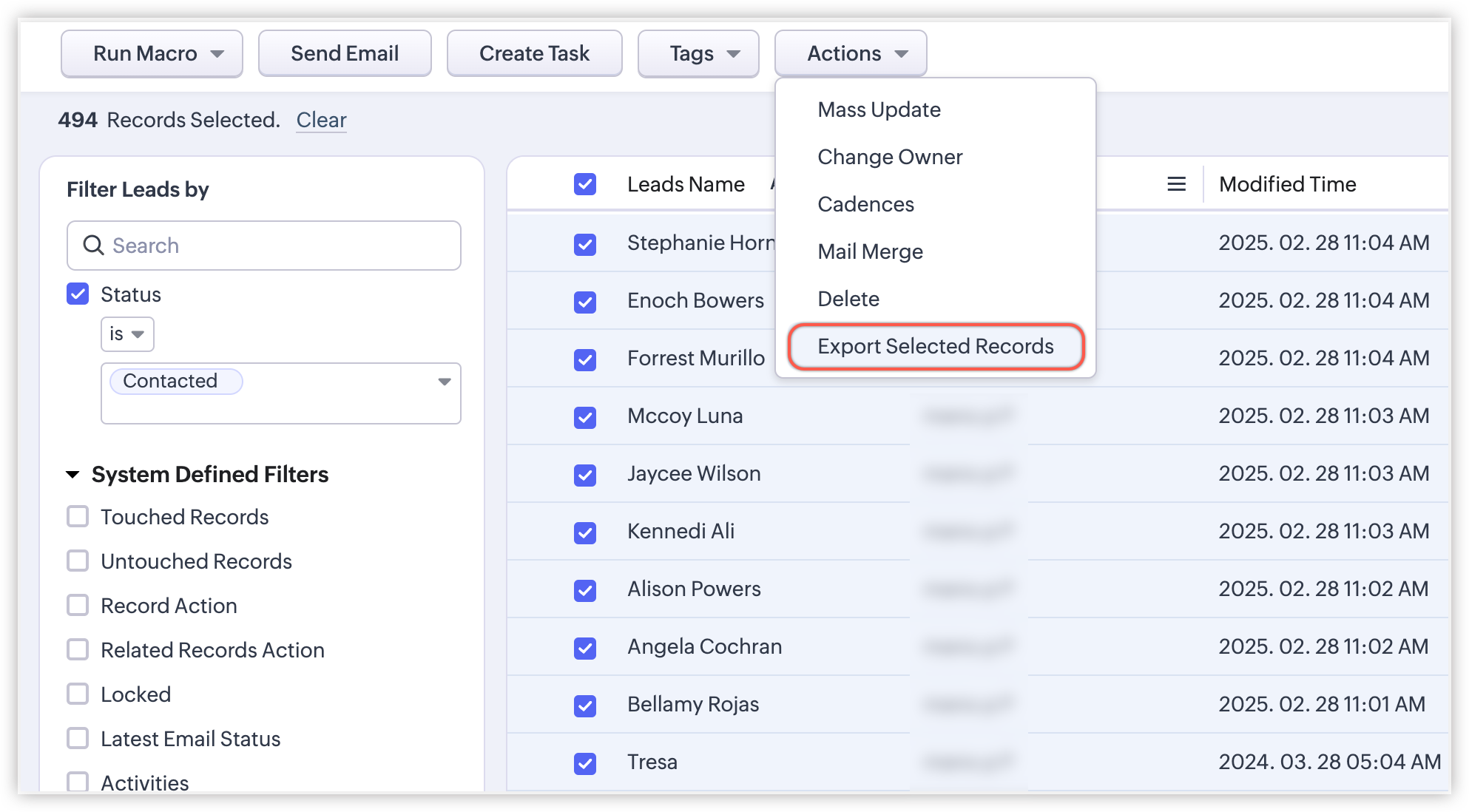Choose Mail Merge menu entry

click(870, 251)
